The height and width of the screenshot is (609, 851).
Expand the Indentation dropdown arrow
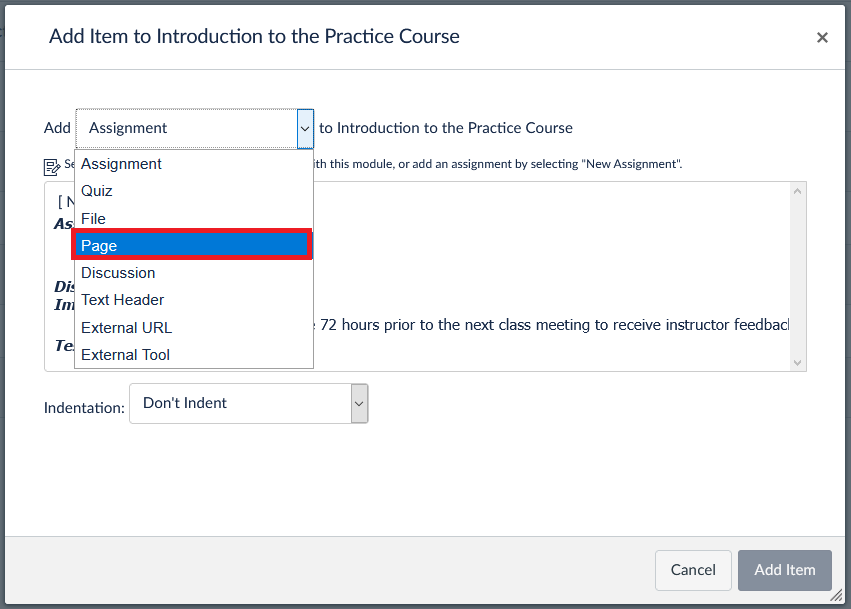(359, 403)
